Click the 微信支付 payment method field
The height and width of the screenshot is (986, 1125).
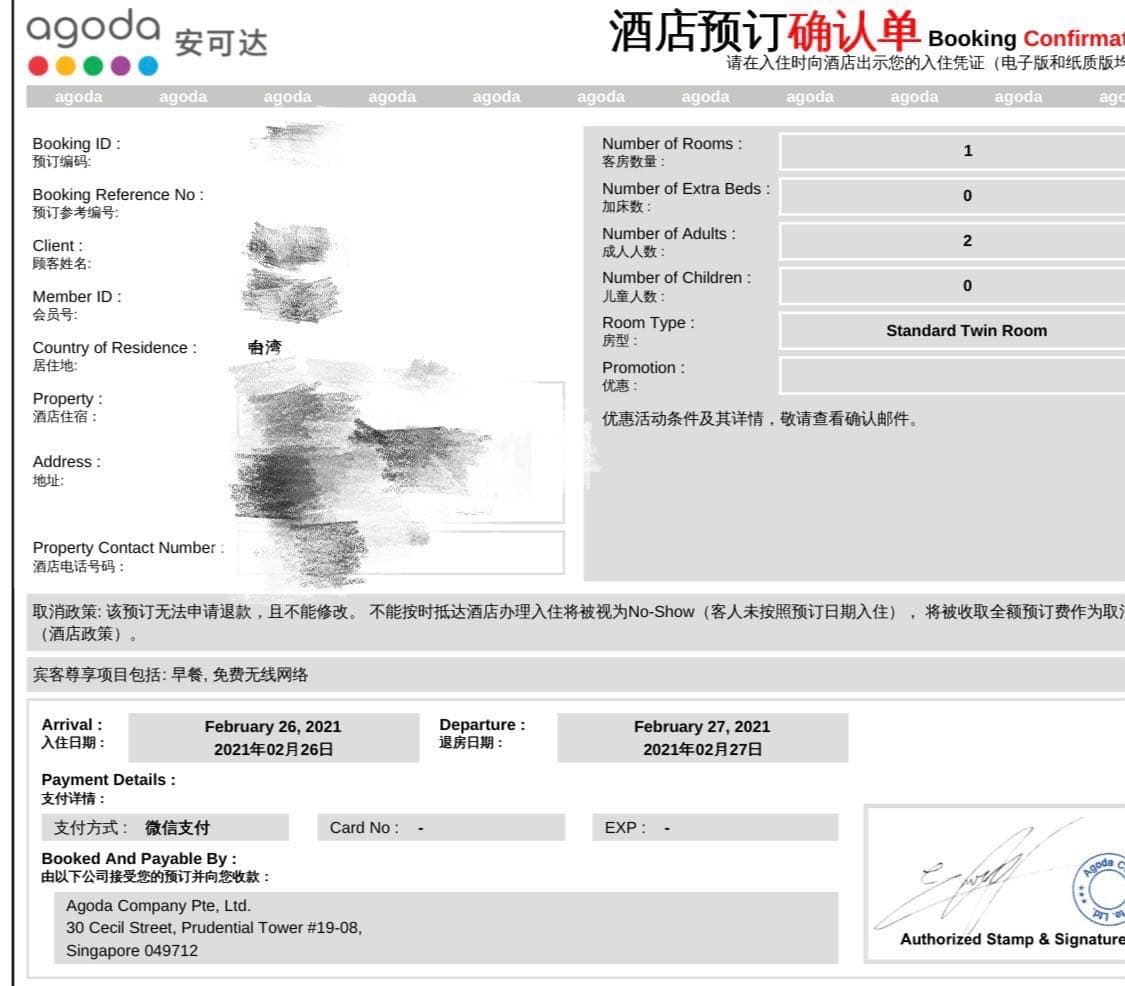click(165, 827)
